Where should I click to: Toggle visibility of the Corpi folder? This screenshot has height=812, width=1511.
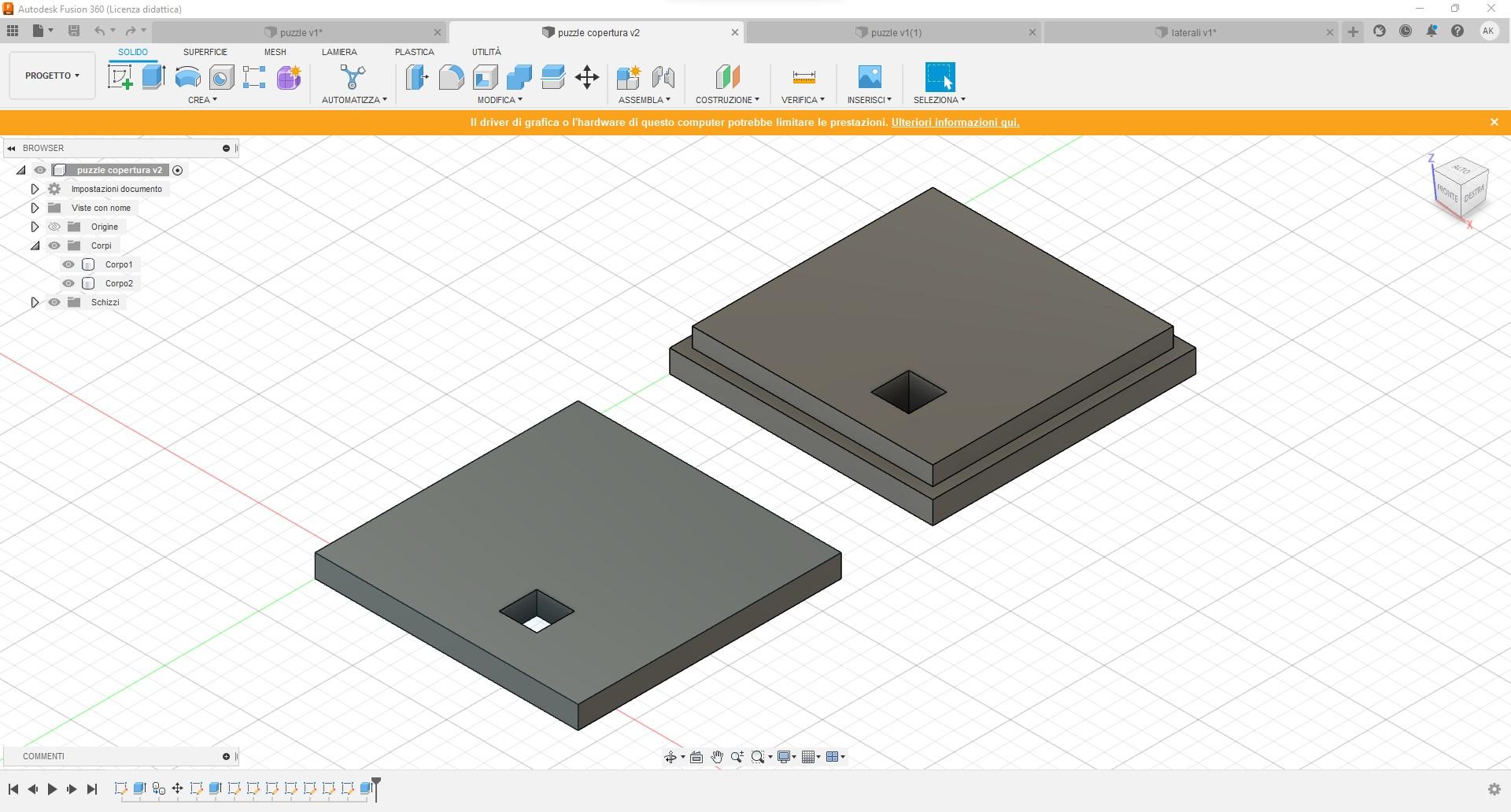(x=54, y=245)
